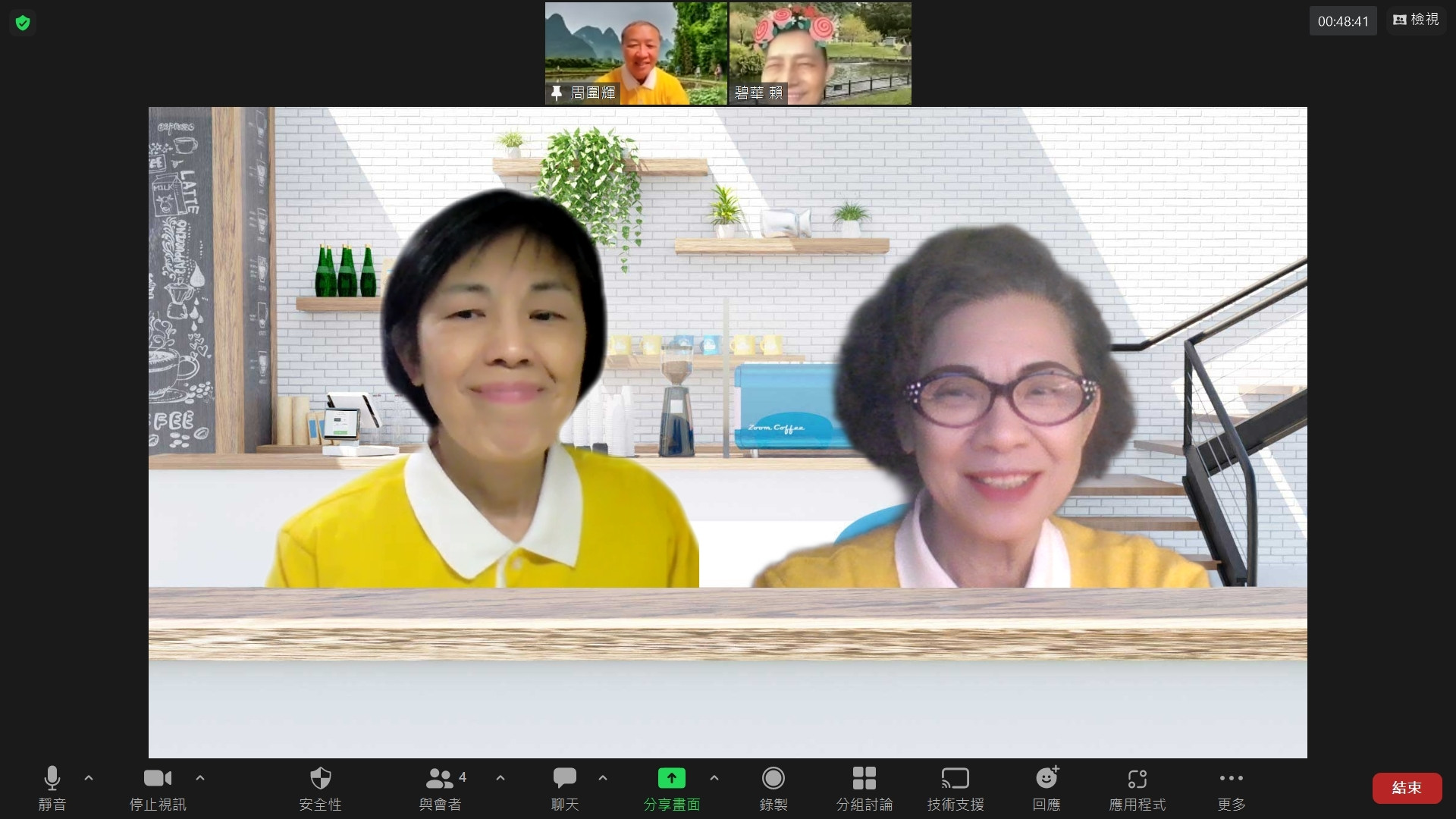This screenshot has height=819, width=1456.
Task: Select 碧華 賴 participant video thumbnail
Action: [821, 53]
